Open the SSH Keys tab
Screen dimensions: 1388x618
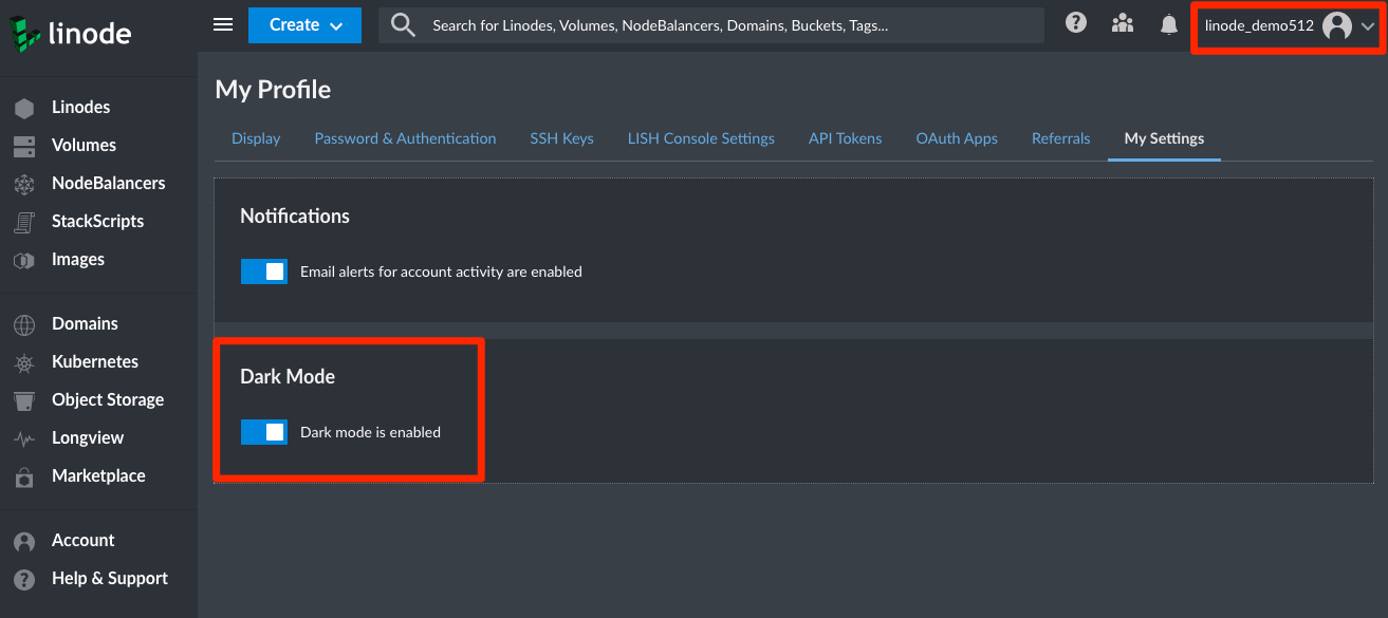[561, 139]
